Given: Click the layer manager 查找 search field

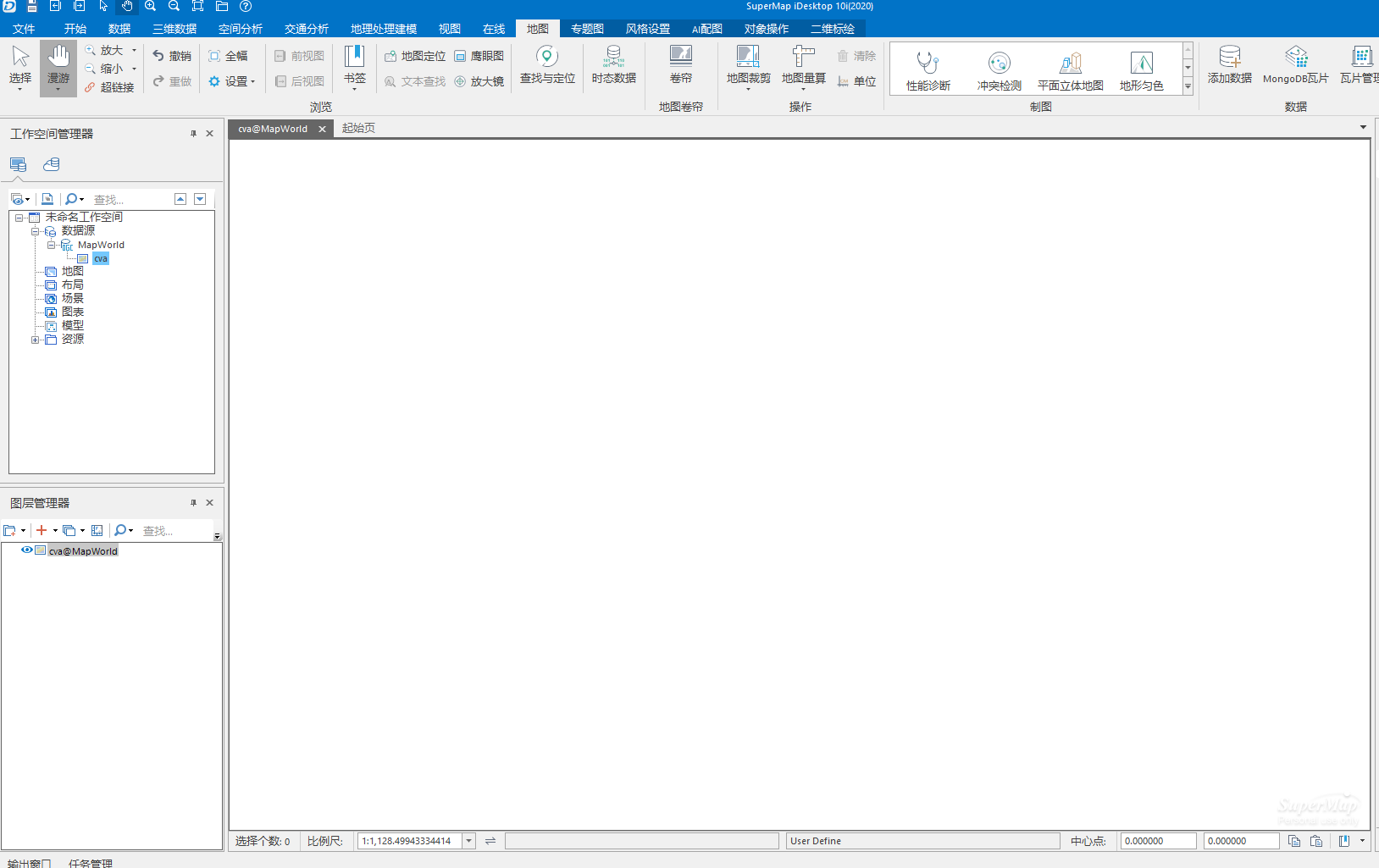Looking at the screenshot, I should click(176, 531).
